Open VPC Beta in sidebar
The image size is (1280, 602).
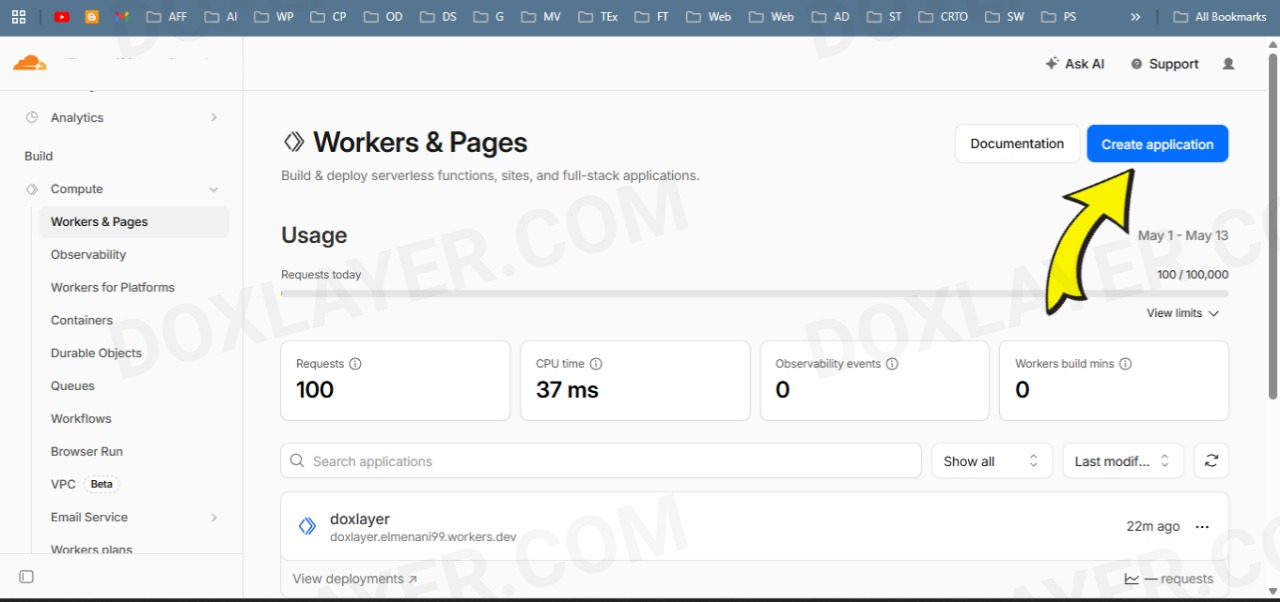click(84, 484)
